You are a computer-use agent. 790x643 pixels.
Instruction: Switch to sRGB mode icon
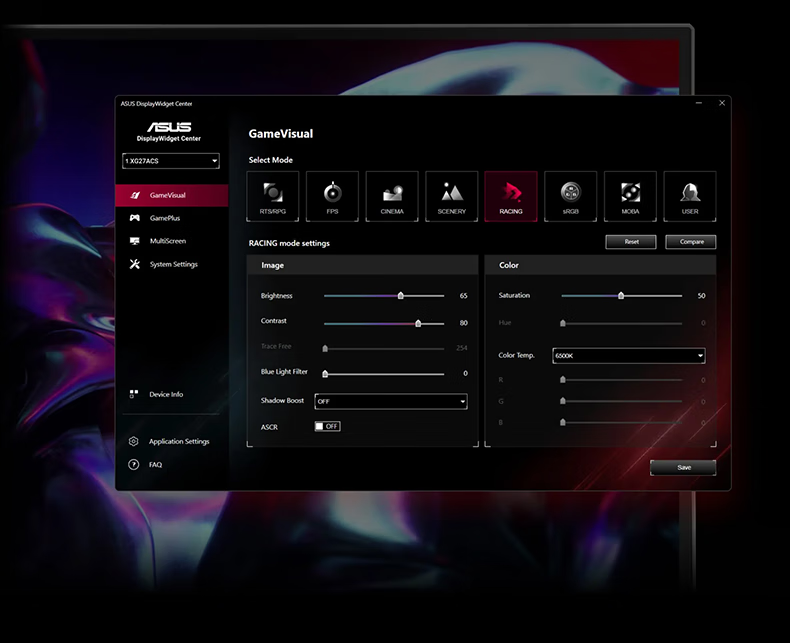click(570, 196)
